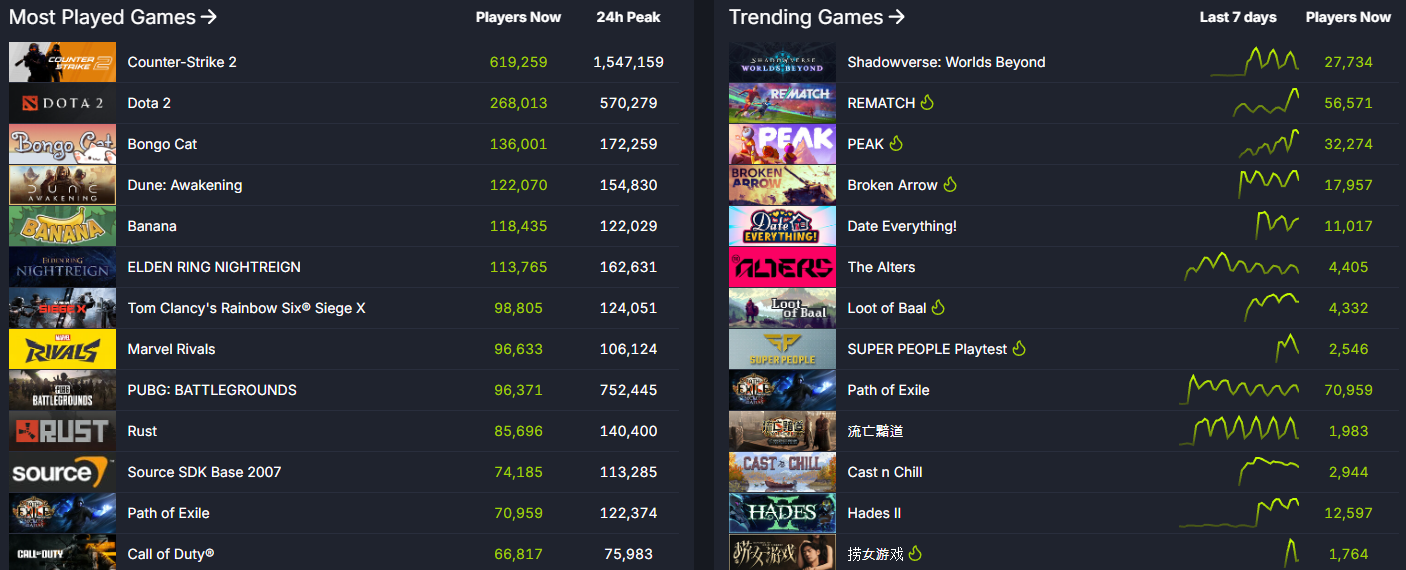Click the Hades II thumbnail

coord(782,513)
